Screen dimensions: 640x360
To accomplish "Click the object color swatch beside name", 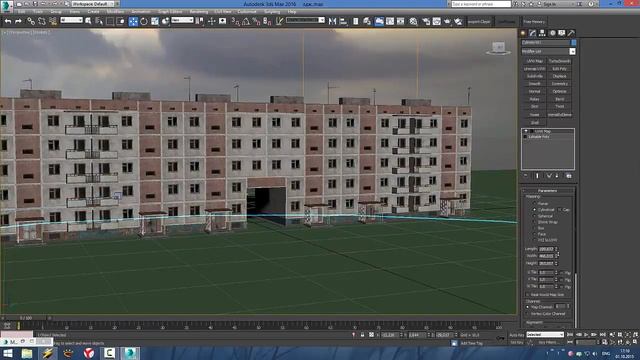I will click(x=573, y=42).
